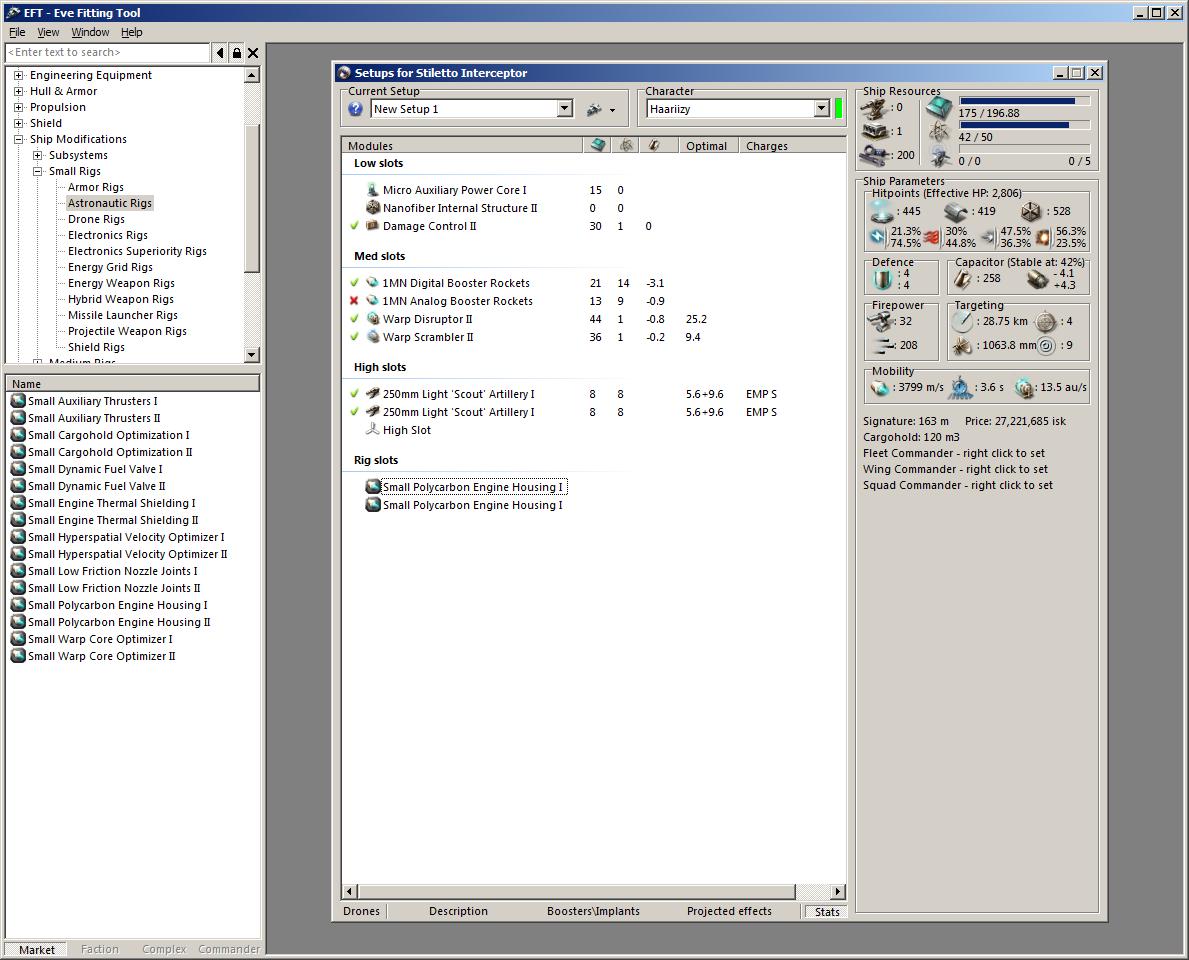Expand Subsystems tree node
The image size is (1189, 960).
tap(37, 155)
